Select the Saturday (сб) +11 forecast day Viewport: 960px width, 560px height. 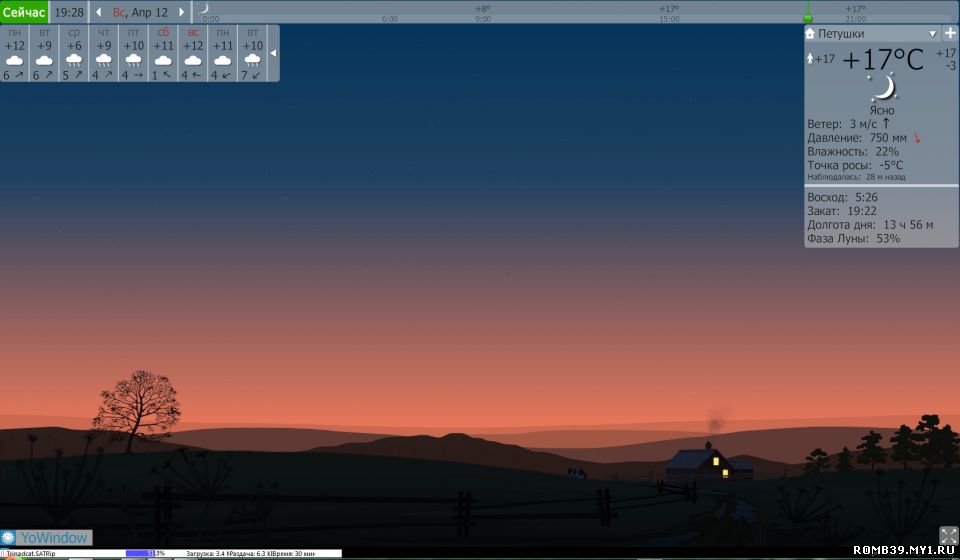[x=163, y=53]
